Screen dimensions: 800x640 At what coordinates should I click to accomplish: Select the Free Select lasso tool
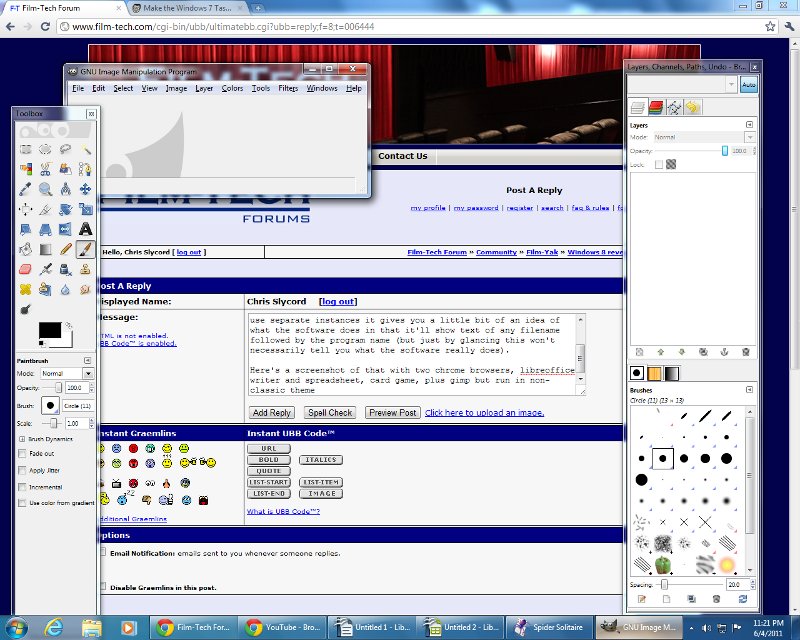click(65, 149)
